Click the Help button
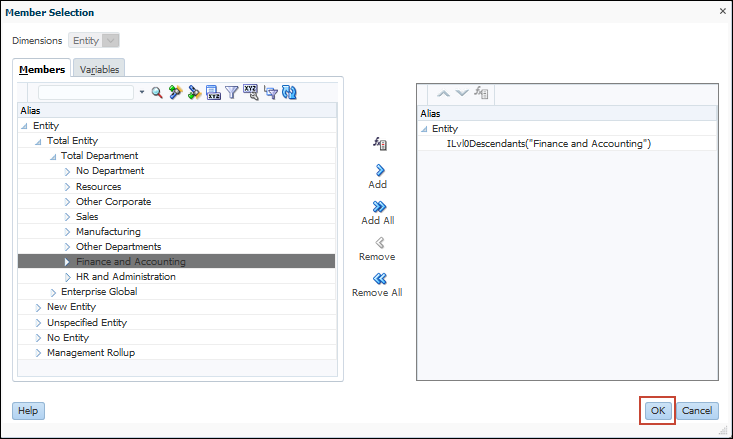This screenshot has height=439, width=733. 28,410
